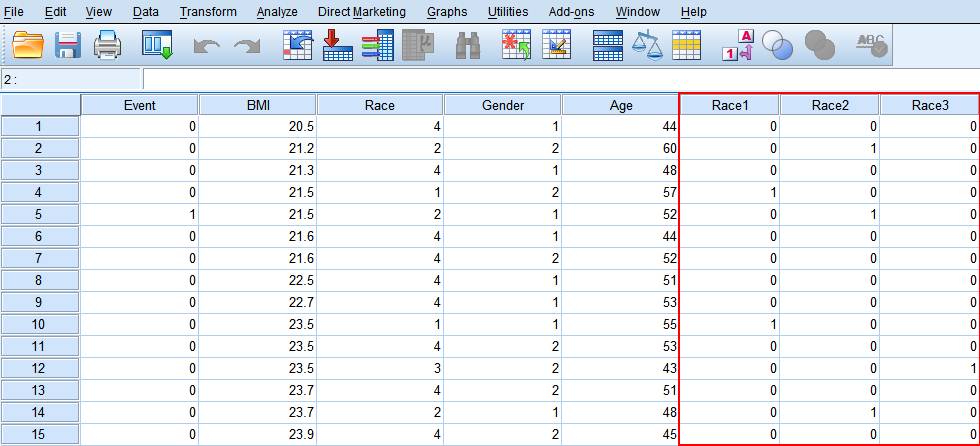
Task: Open the Direct Marketing menu
Action: tap(361, 12)
